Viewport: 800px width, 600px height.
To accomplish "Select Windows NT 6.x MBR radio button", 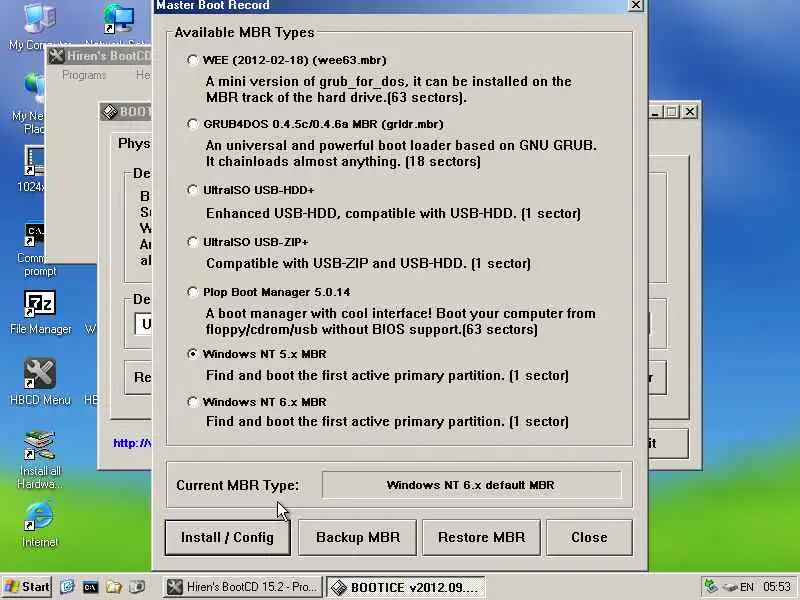I will coord(192,402).
